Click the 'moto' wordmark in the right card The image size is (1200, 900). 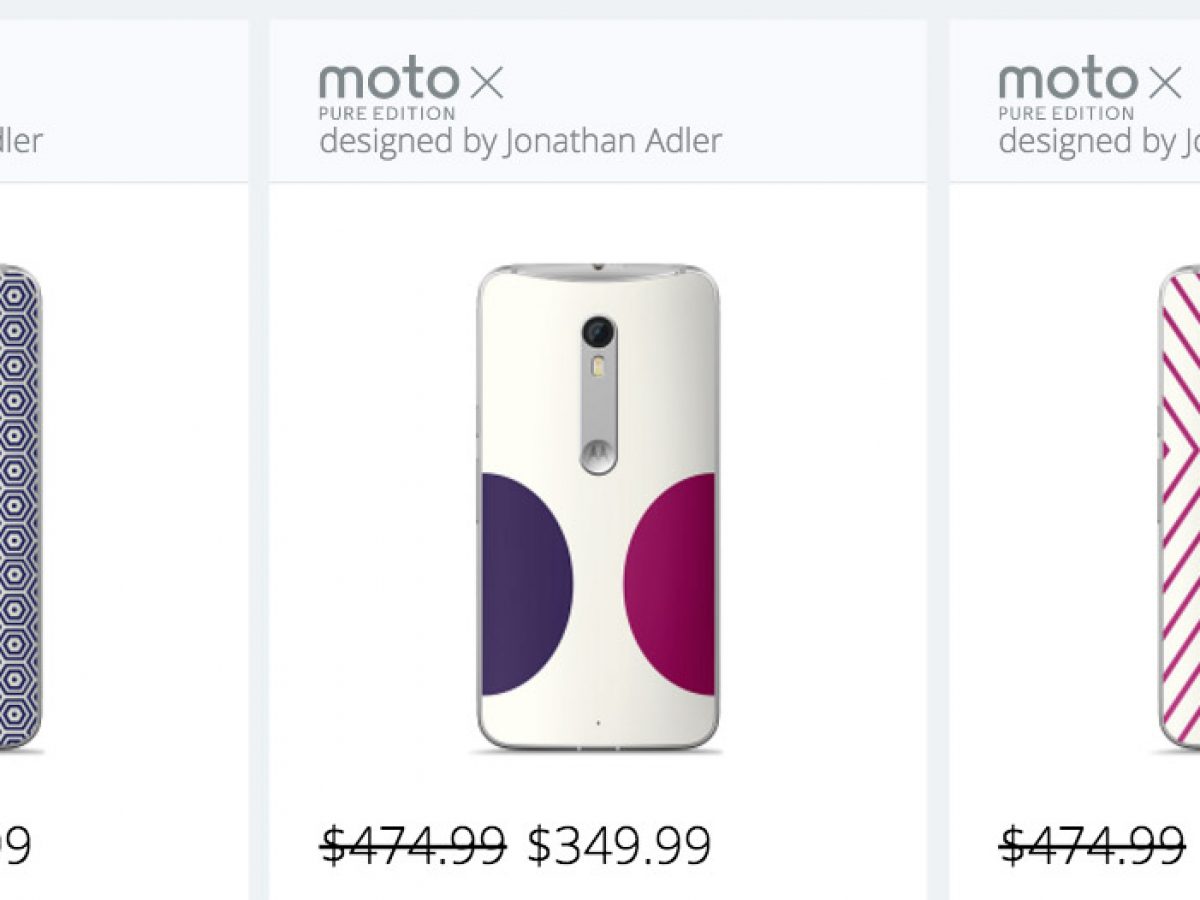(x=1066, y=81)
